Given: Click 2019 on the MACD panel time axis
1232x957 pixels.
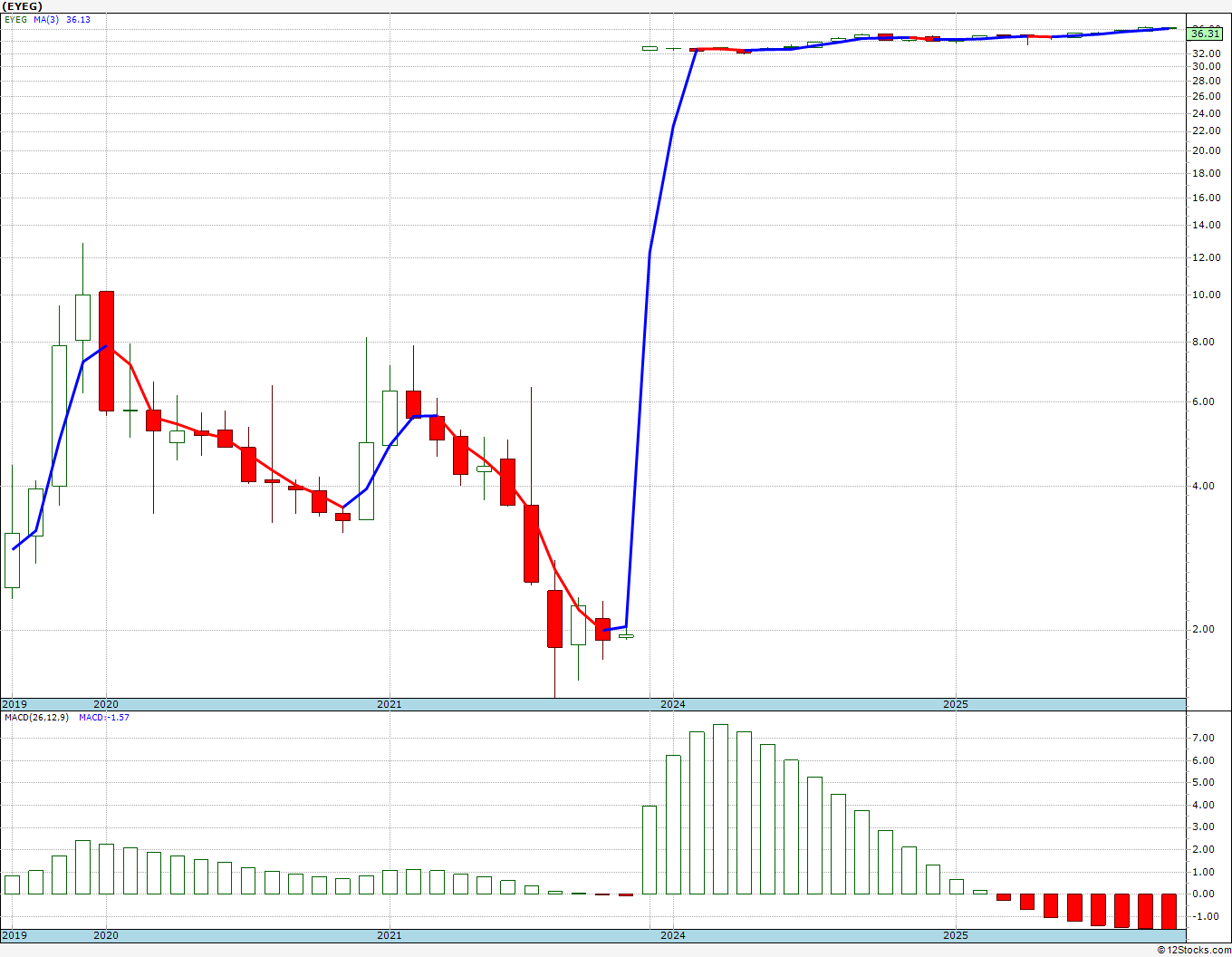Looking at the screenshot, I should tap(14, 935).
